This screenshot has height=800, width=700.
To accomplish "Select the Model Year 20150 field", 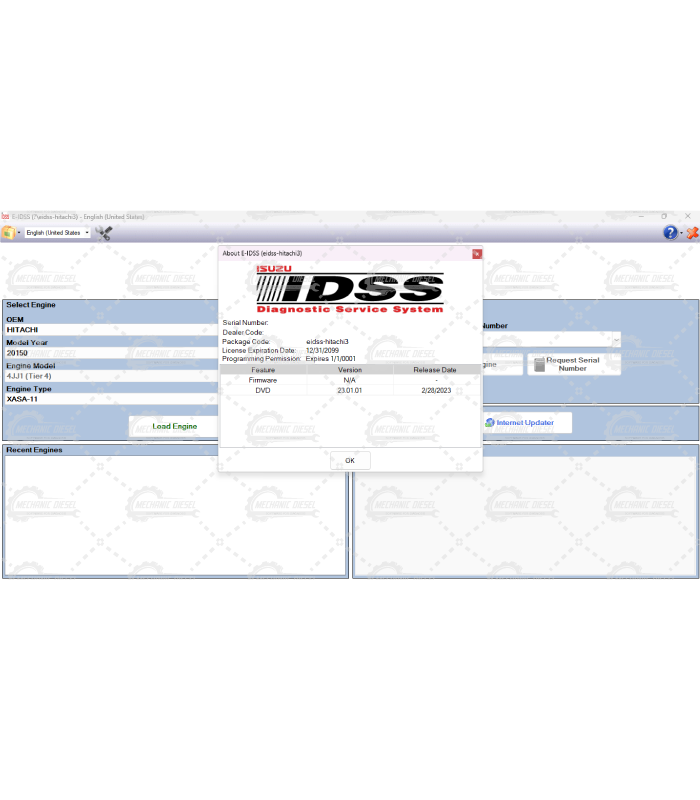I will [110, 353].
